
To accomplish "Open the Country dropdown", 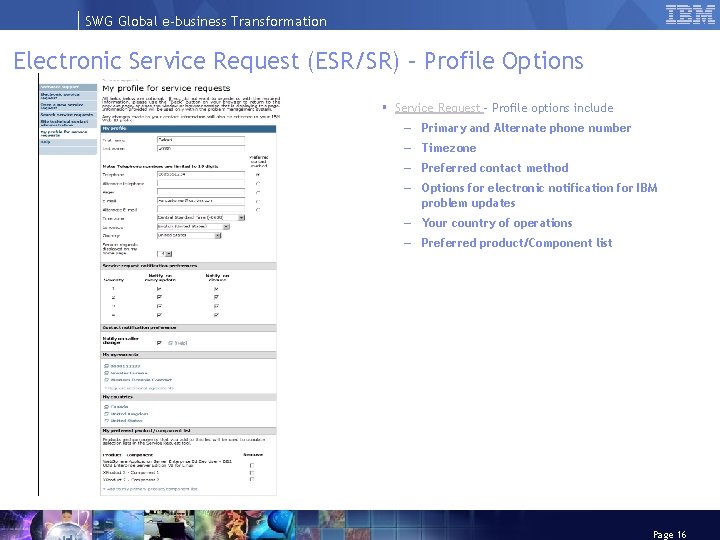I will (189, 235).
